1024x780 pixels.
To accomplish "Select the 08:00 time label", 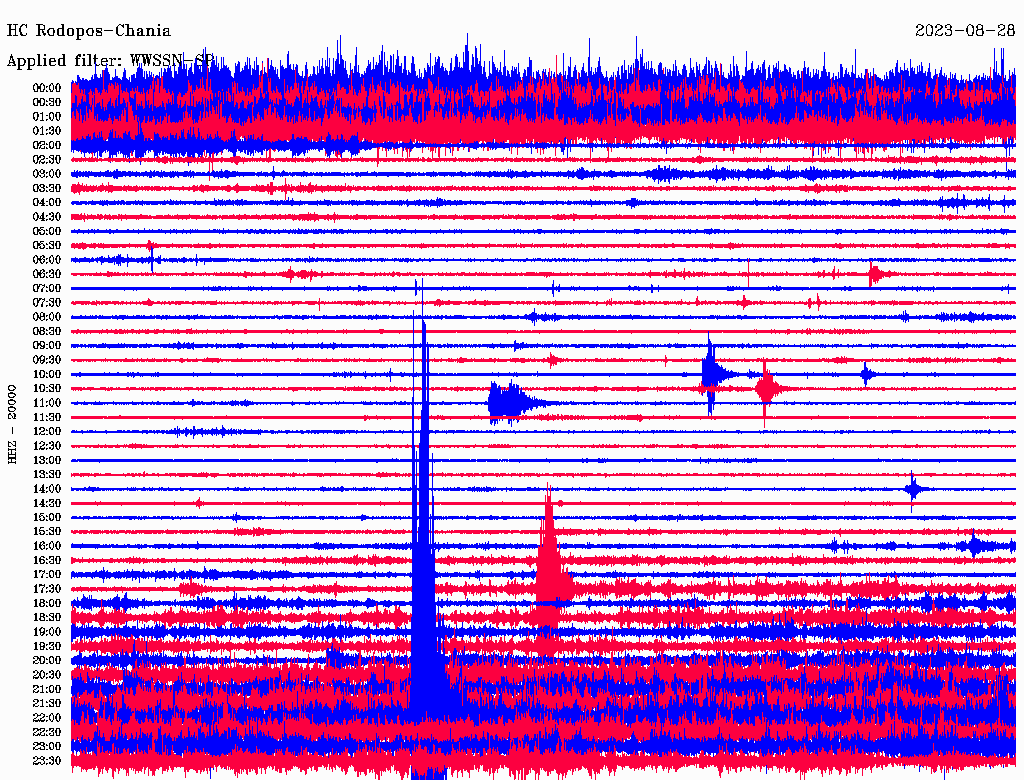I will pos(47,317).
